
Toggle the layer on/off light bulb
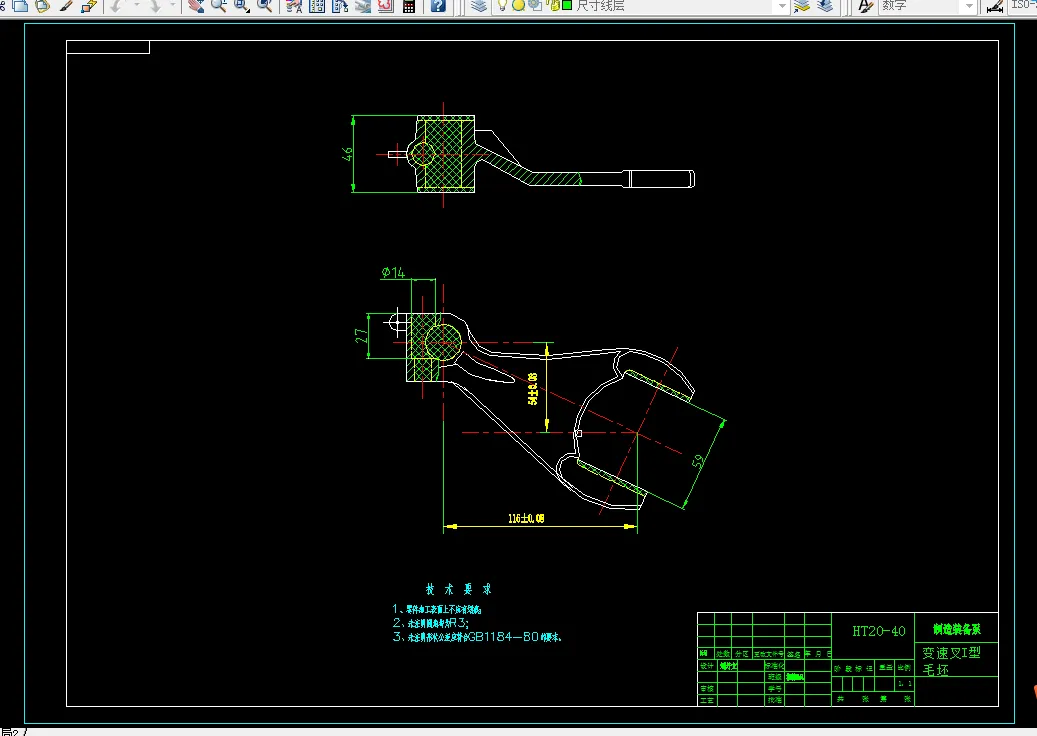click(x=502, y=6)
